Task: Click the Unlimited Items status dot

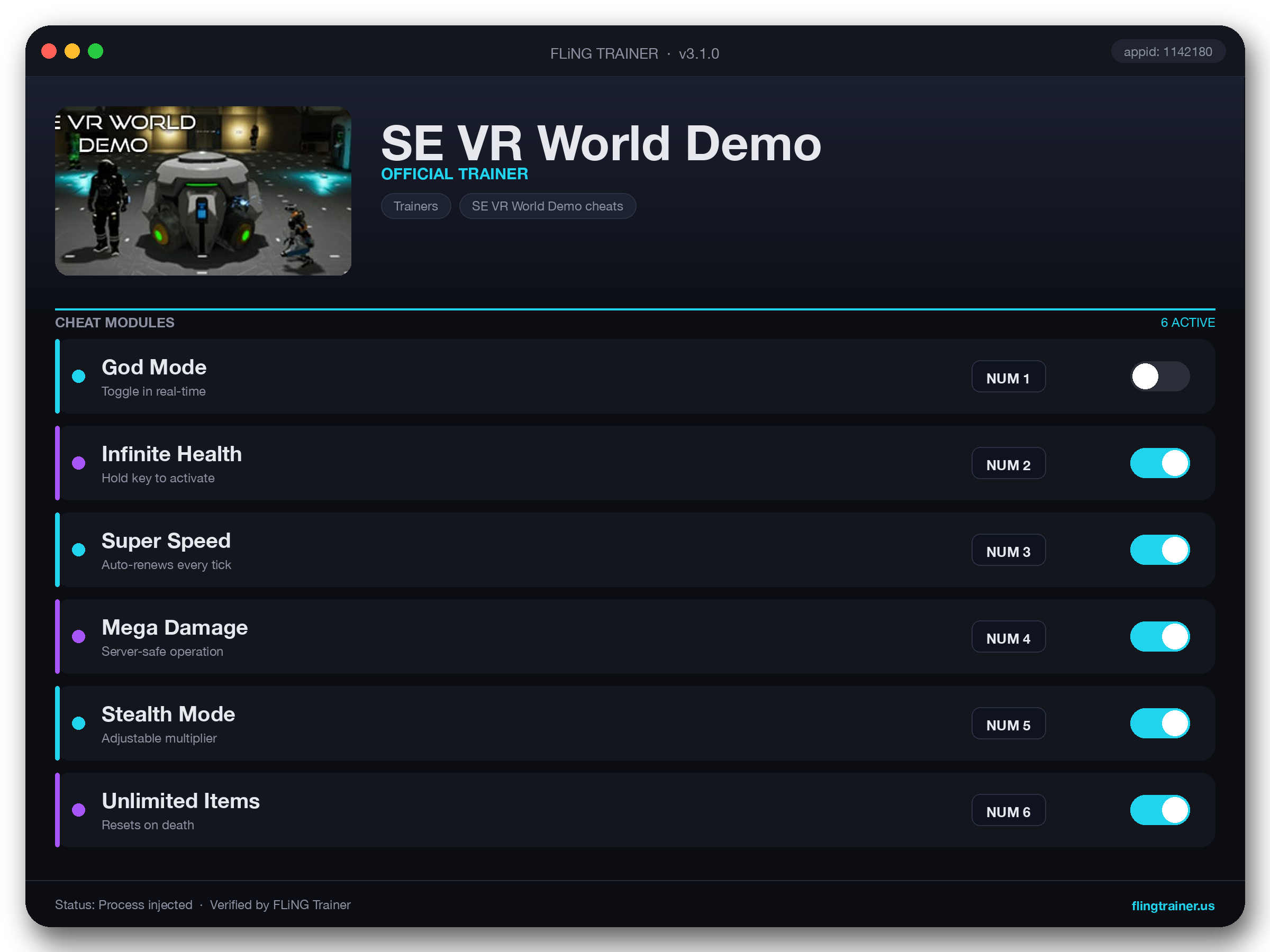Action: click(79, 810)
